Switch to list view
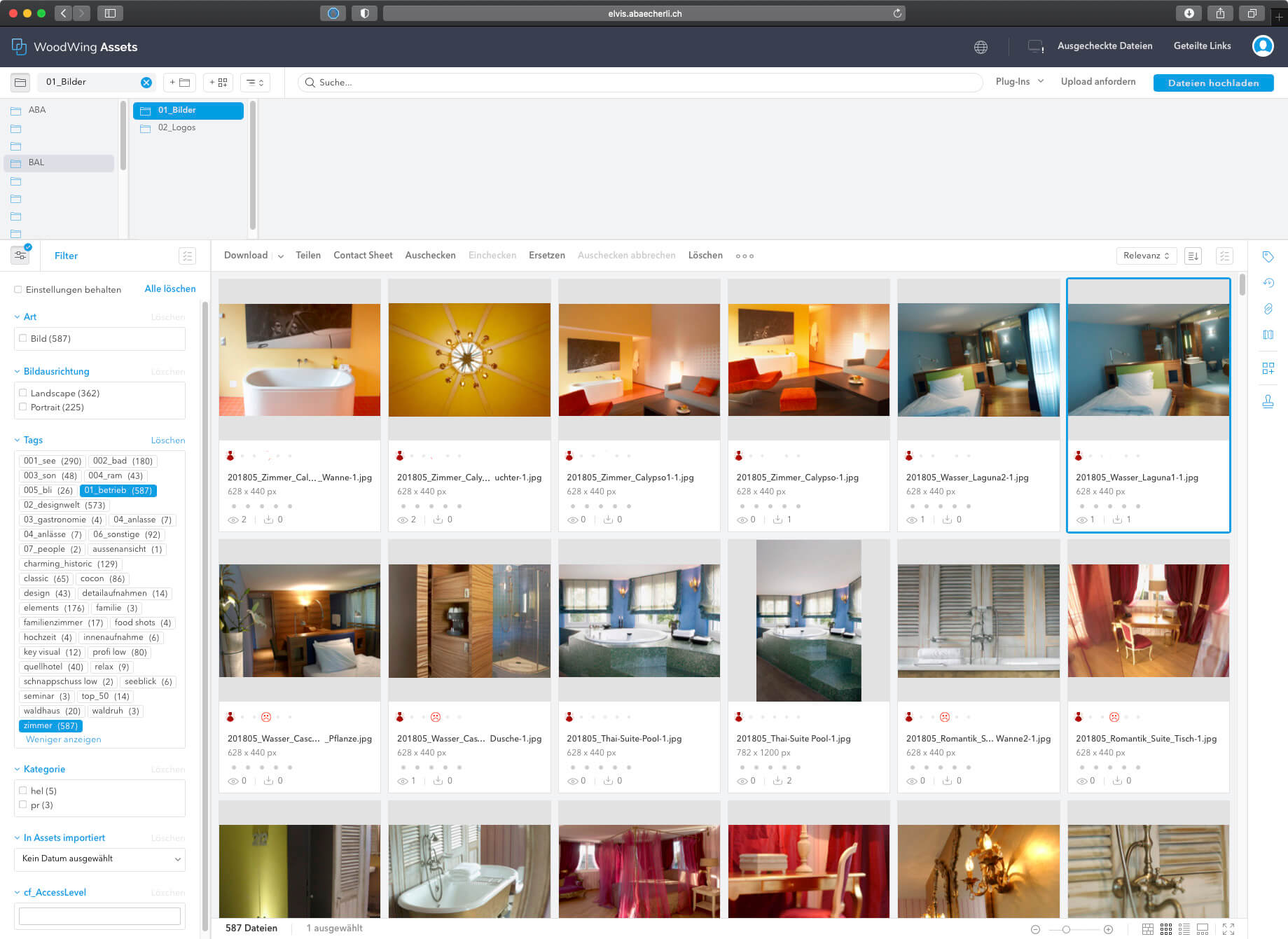1288x939 pixels. click(x=1184, y=929)
